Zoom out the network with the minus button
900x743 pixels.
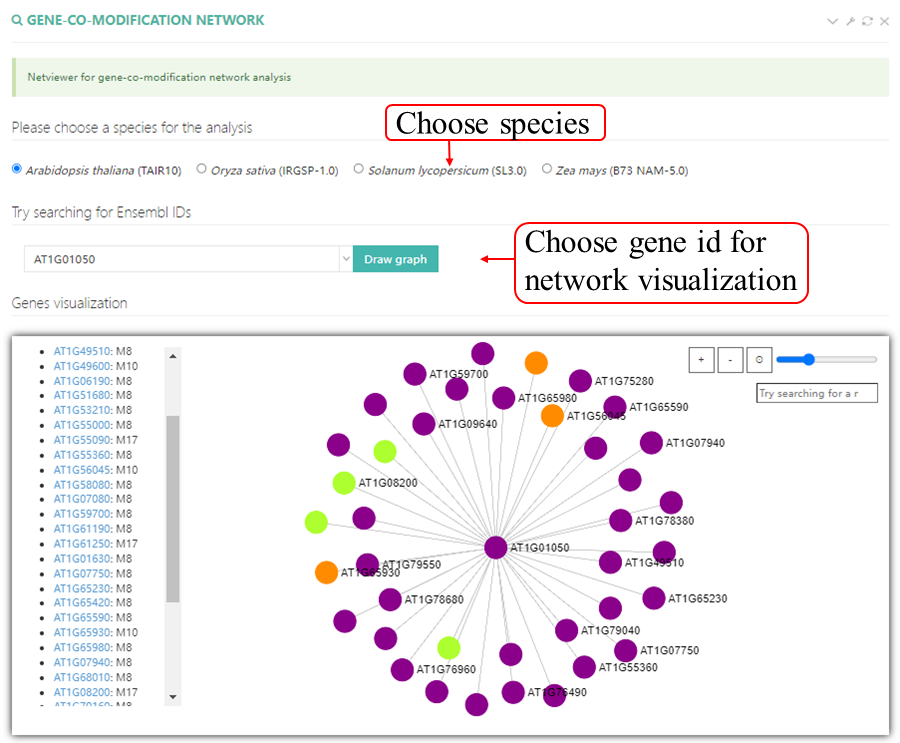731,360
